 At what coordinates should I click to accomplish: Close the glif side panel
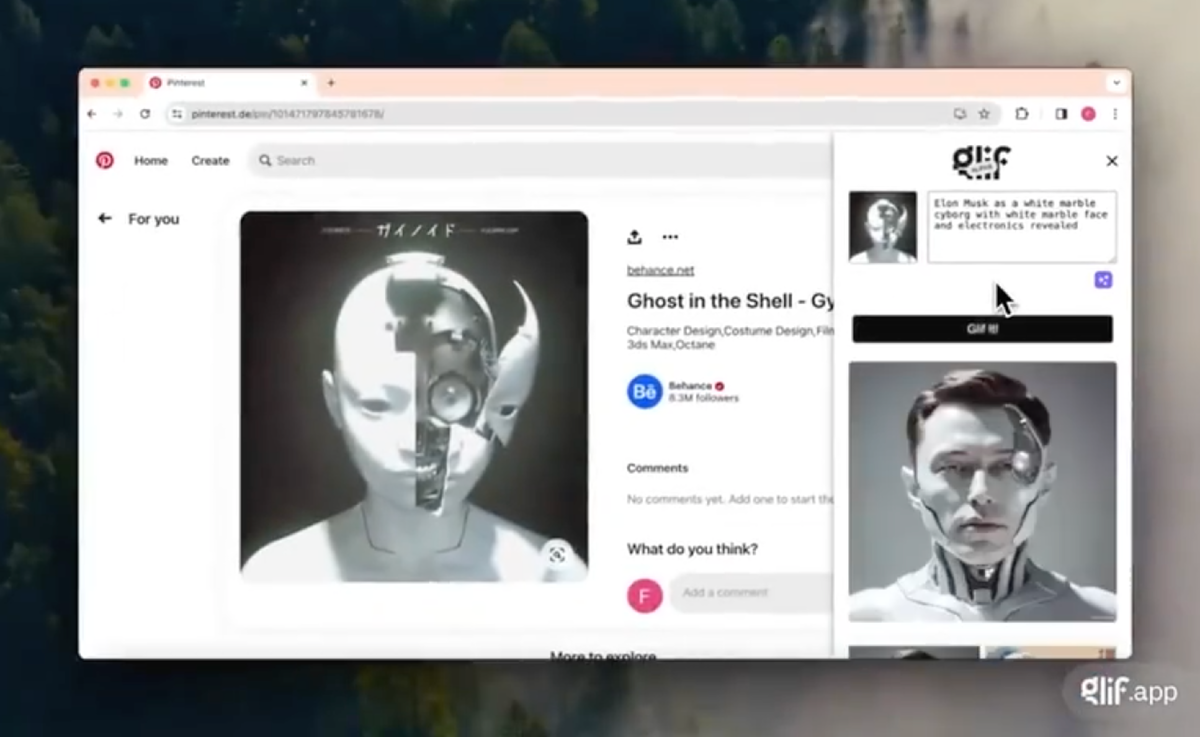point(1112,161)
